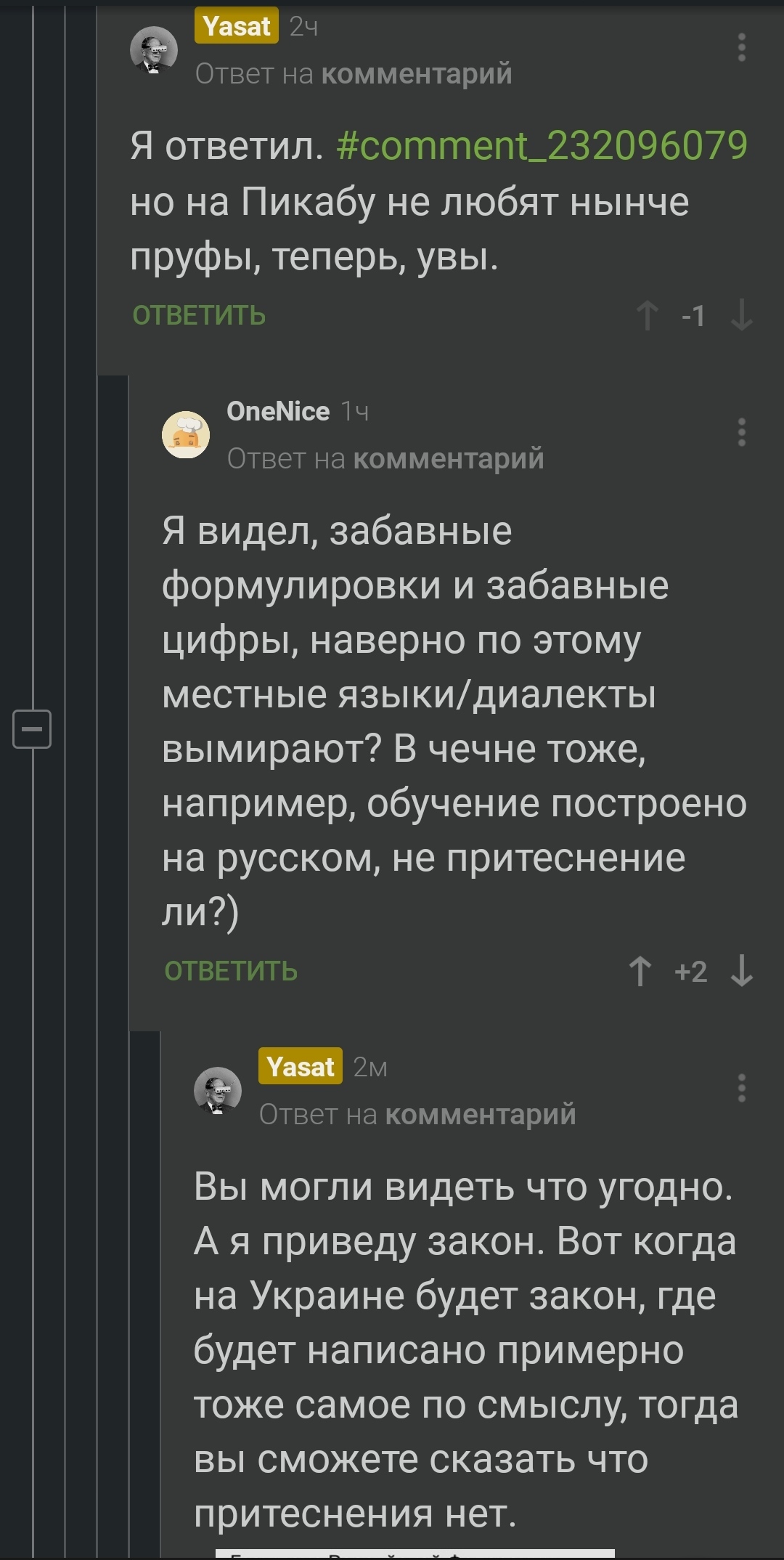Downvote OneNice's comment
This screenshot has width=784, height=1560.
pos(741,972)
